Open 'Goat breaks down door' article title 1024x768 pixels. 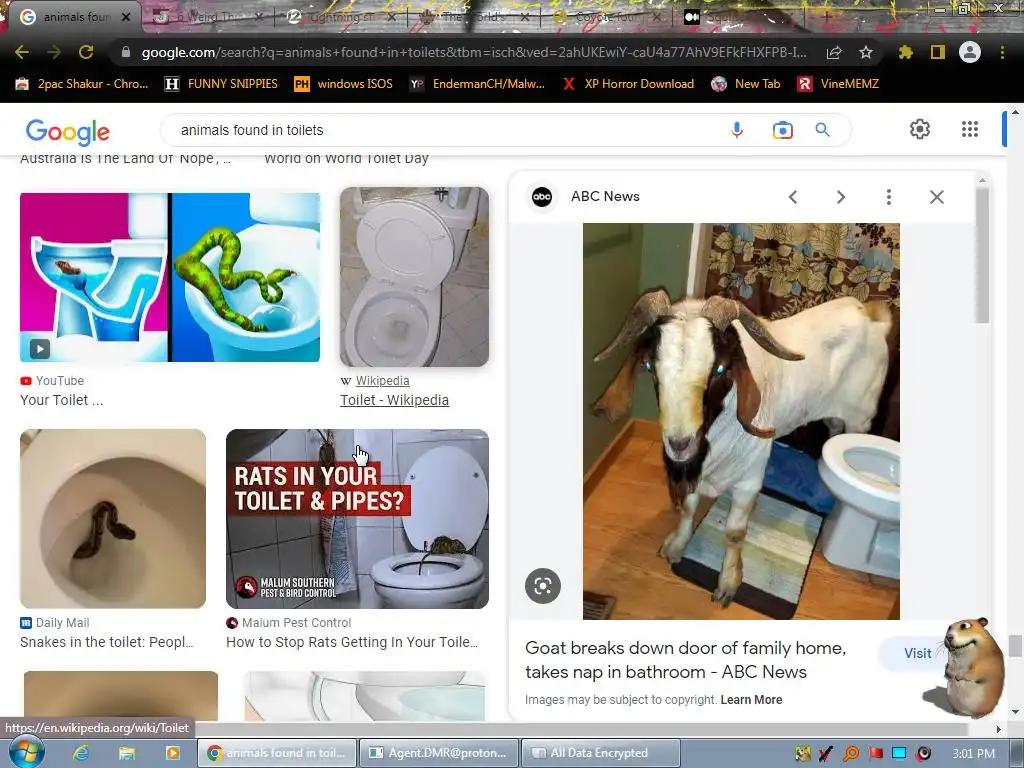686,660
